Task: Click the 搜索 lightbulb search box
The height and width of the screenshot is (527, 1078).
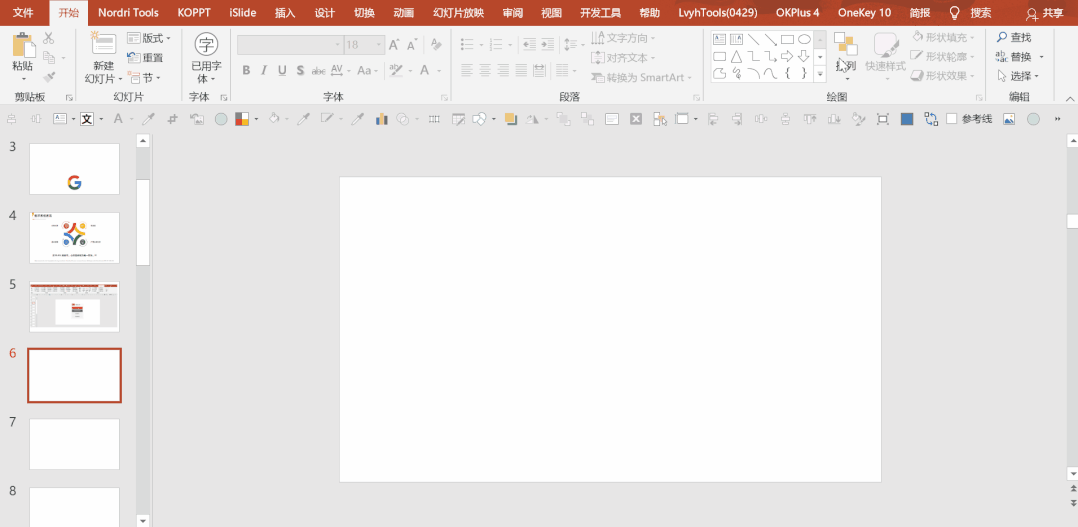Action: coord(970,12)
